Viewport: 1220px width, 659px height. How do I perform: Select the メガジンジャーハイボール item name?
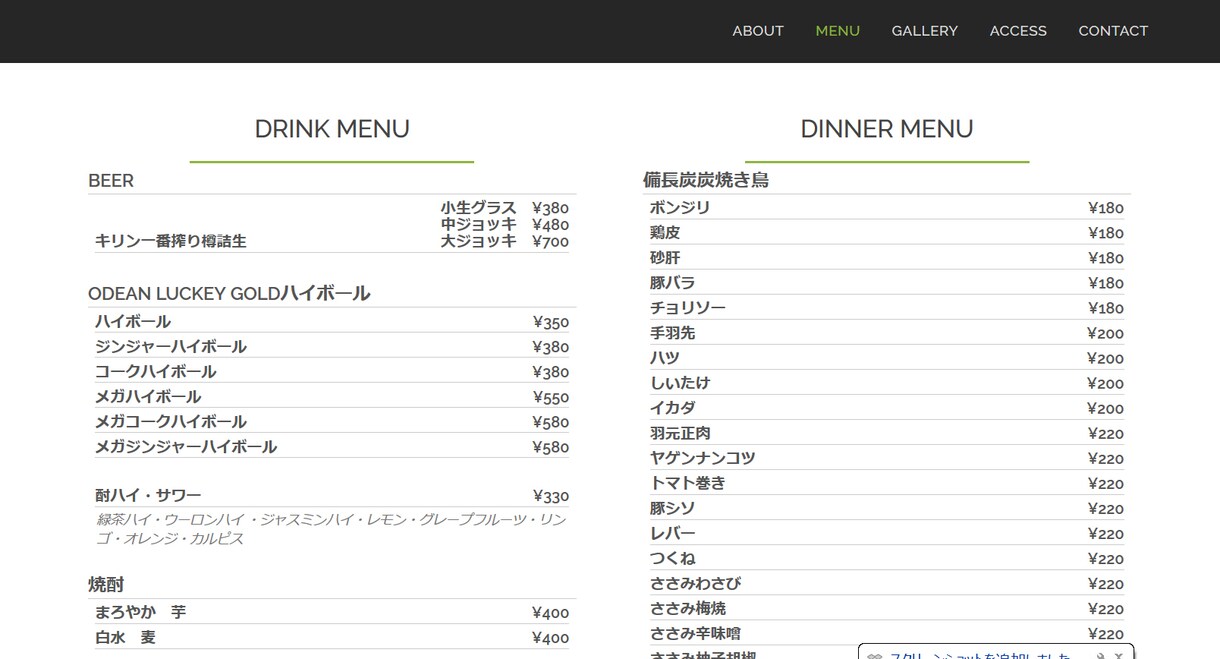click(186, 447)
